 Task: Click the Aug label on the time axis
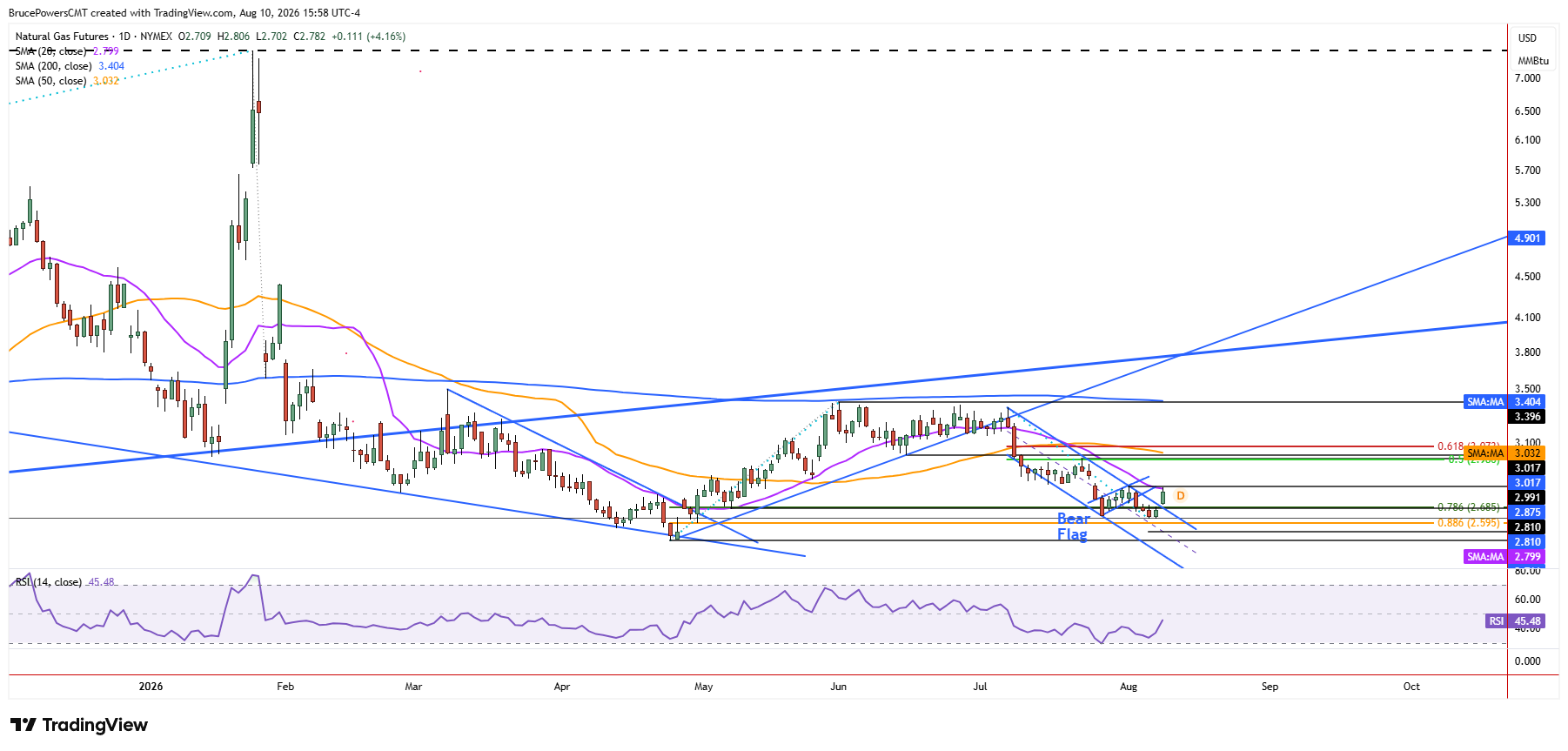point(1129,687)
